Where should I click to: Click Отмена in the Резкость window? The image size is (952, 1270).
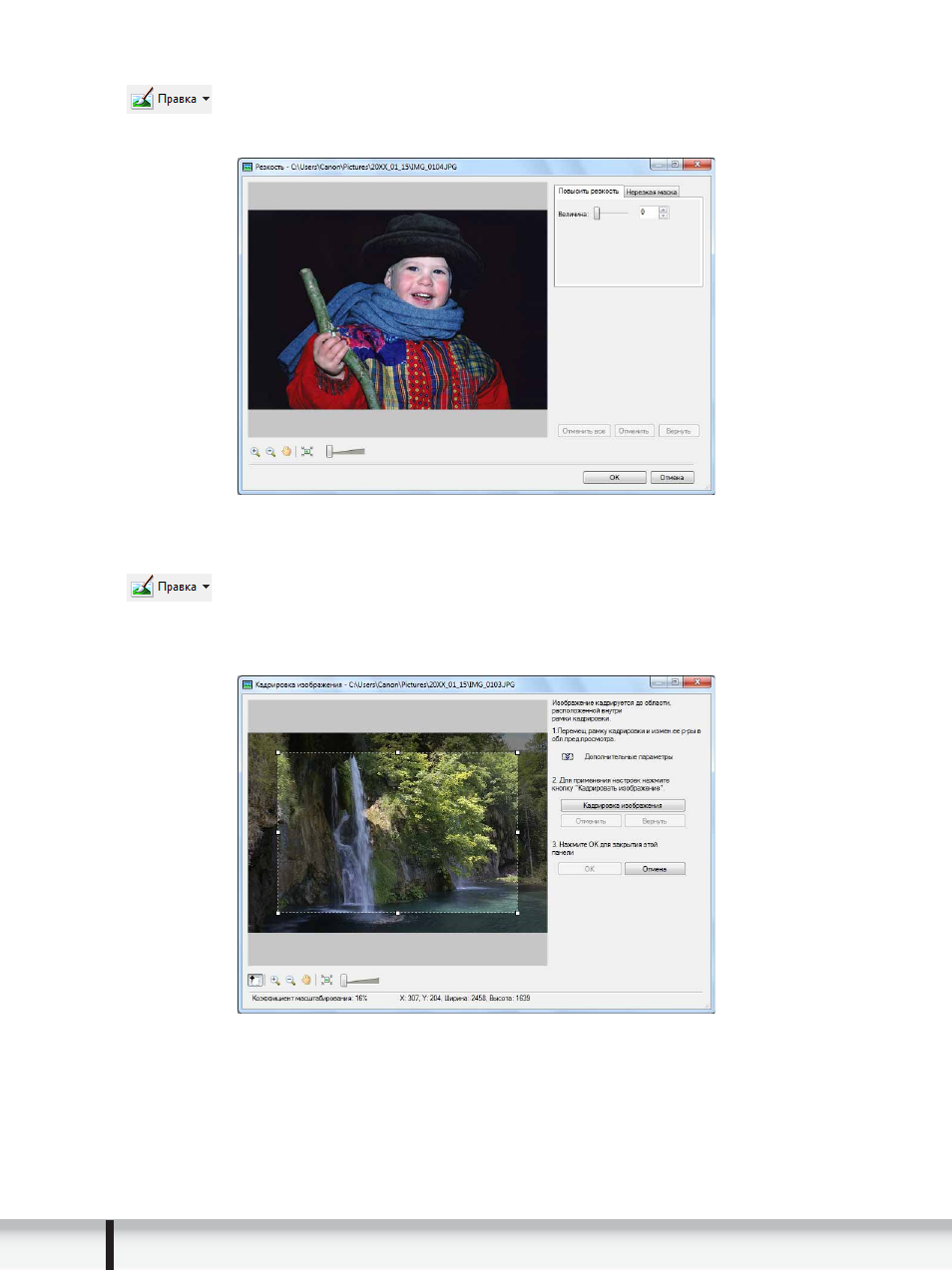click(x=673, y=477)
